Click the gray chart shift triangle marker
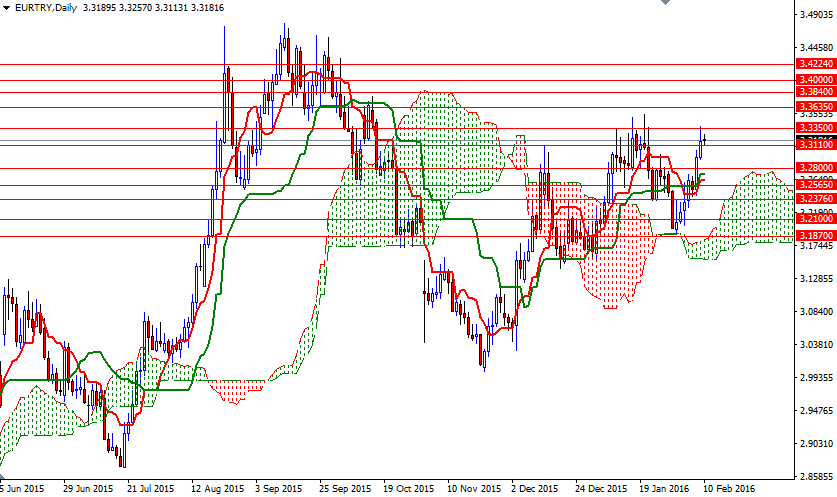Viewport: 837px width, 497px height. click(665, 2)
